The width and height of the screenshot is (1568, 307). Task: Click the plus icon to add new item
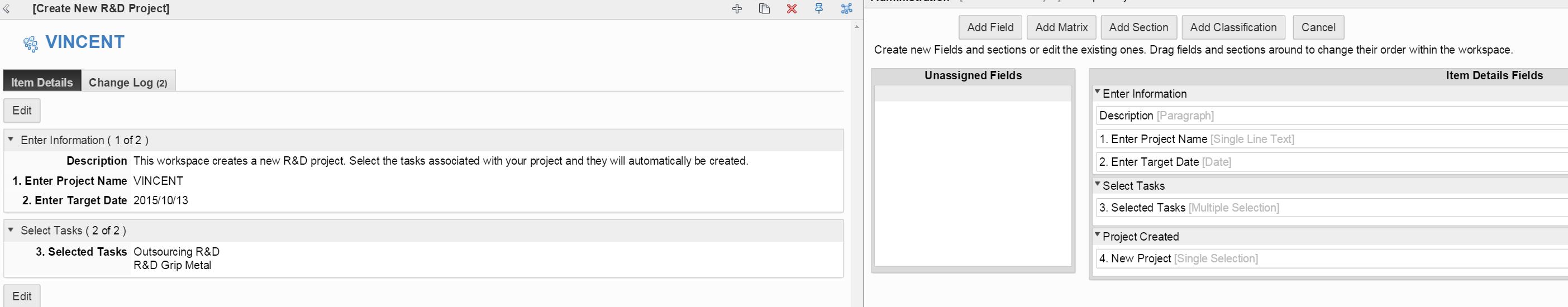737,8
